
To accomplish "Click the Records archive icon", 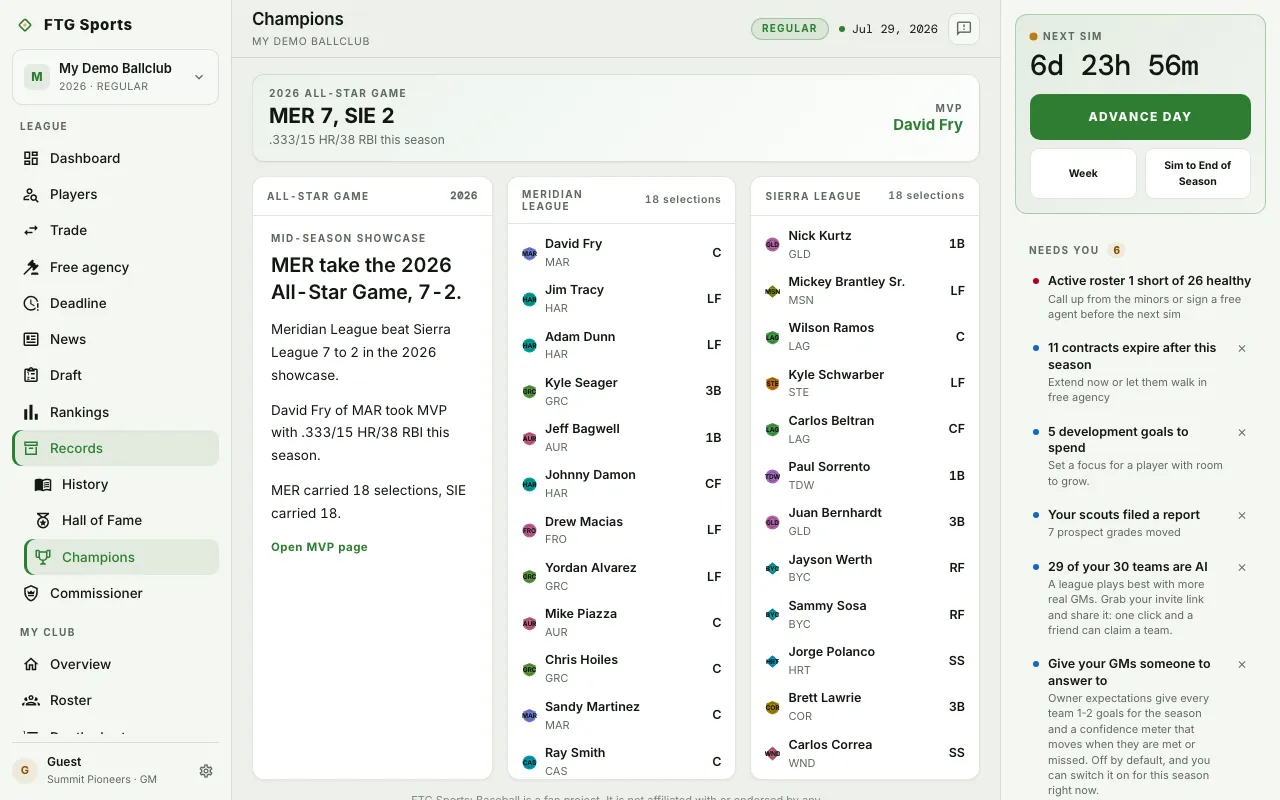I will (x=31, y=448).
